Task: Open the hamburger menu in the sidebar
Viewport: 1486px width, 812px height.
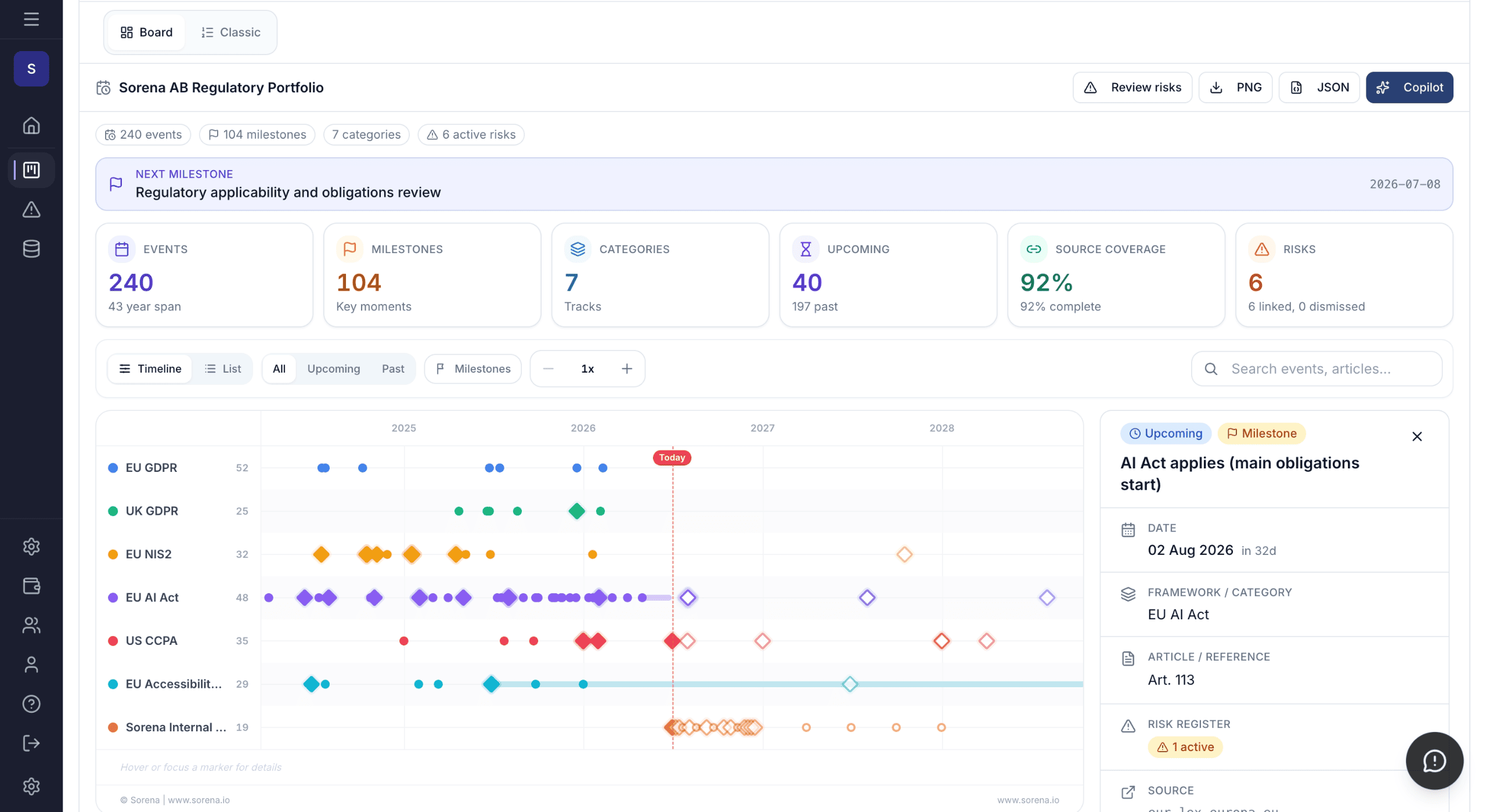Action: [31, 19]
